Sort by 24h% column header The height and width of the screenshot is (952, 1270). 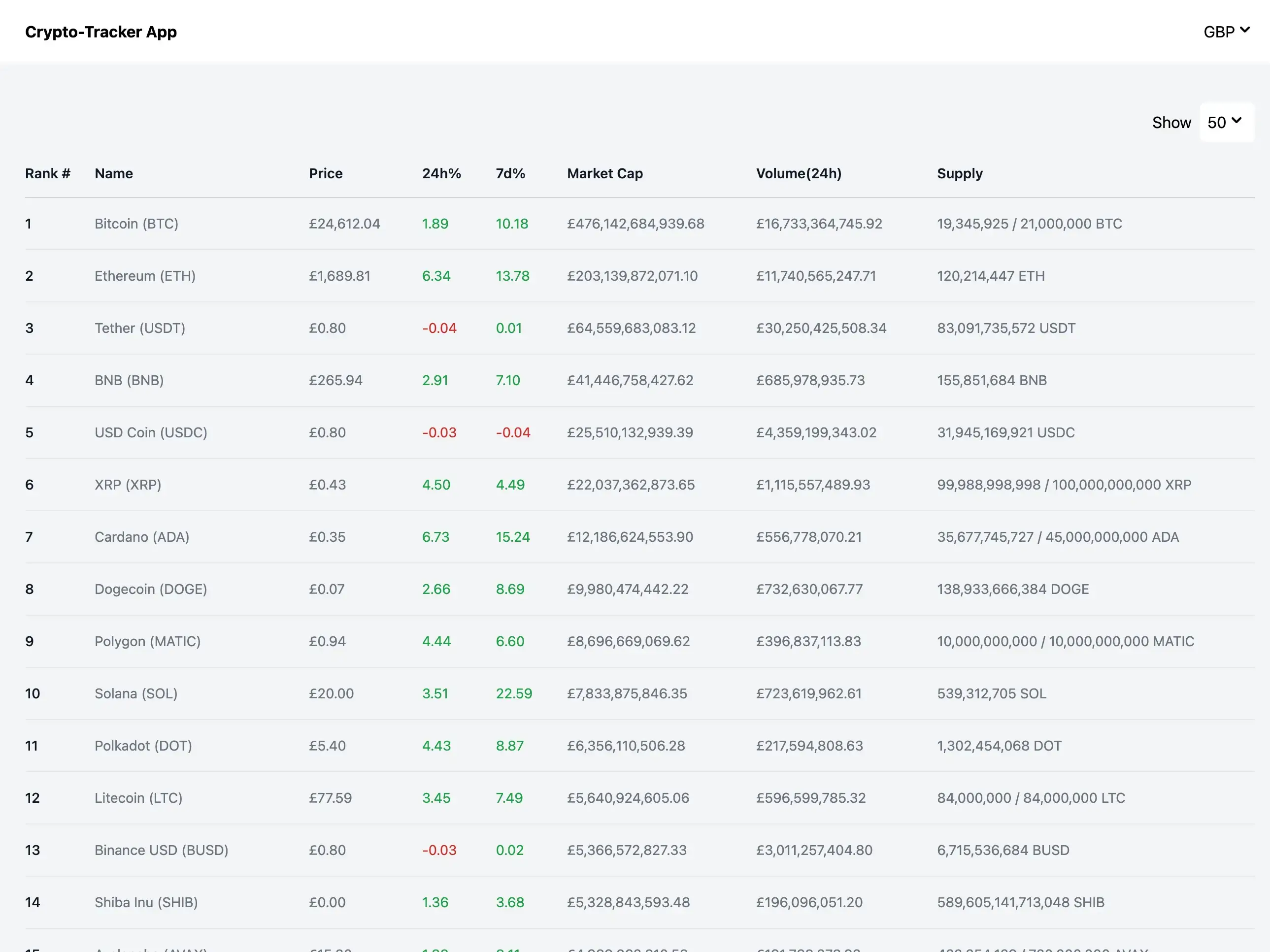click(441, 173)
